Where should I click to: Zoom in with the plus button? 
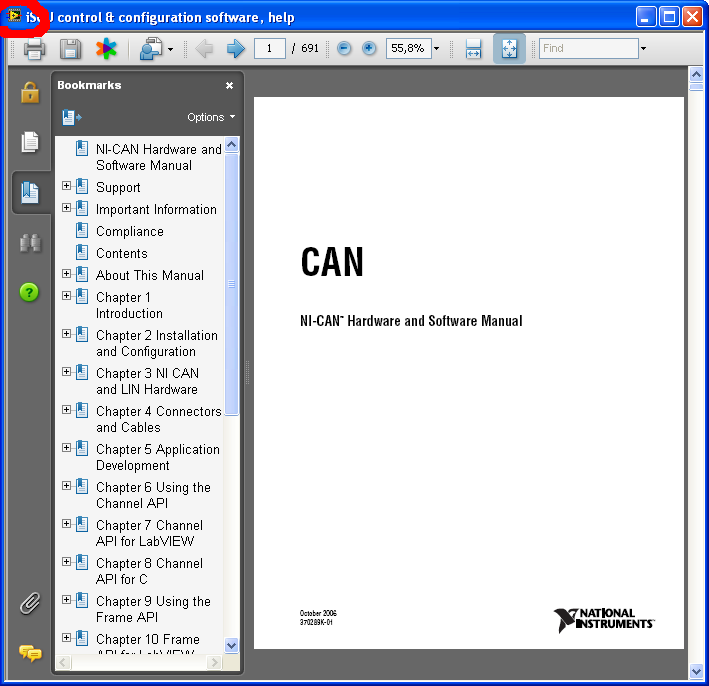pos(369,48)
